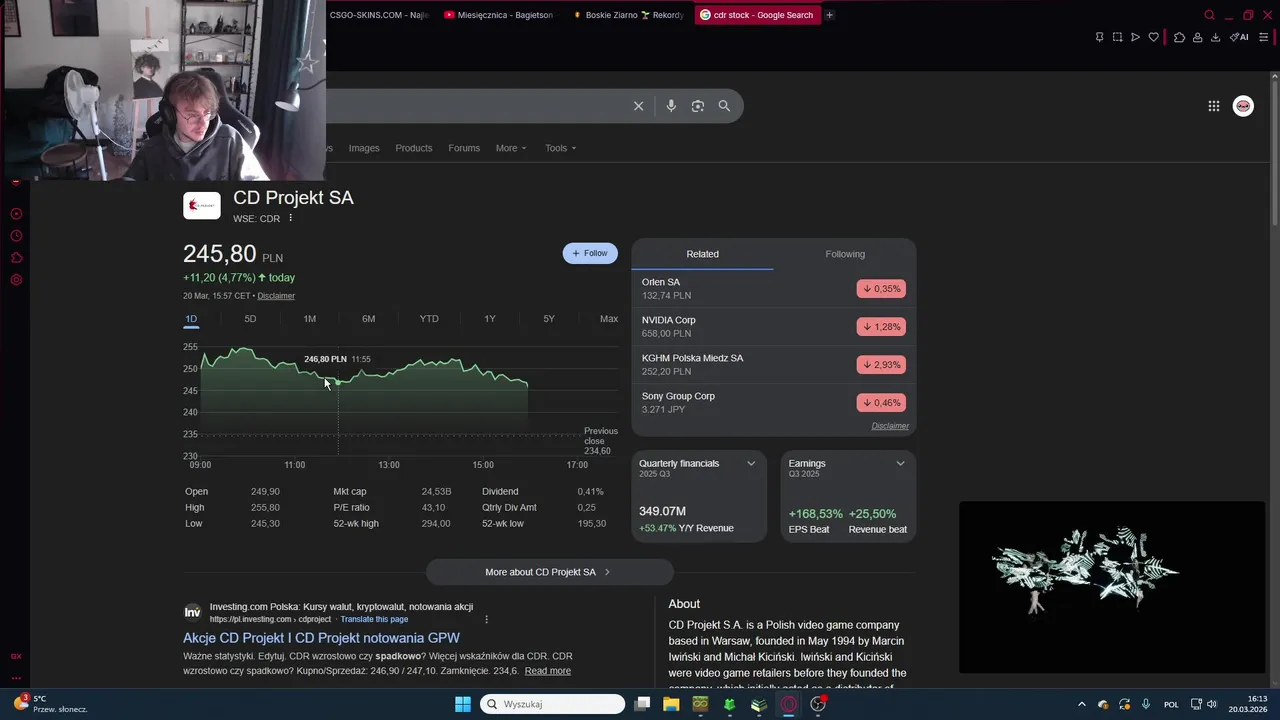Switch chart to the YTD range
Image resolution: width=1280 pixels, height=720 pixels.
click(x=429, y=318)
